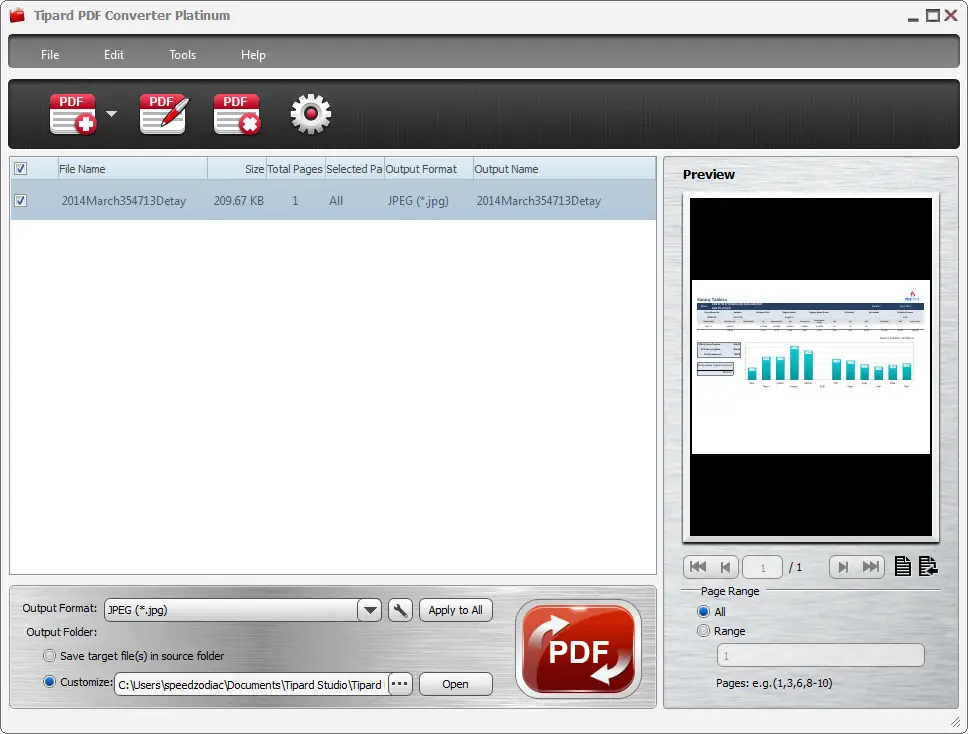Select the JPEG (*.jpg) cell in file row
The width and height of the screenshot is (968, 734).
pos(418,201)
